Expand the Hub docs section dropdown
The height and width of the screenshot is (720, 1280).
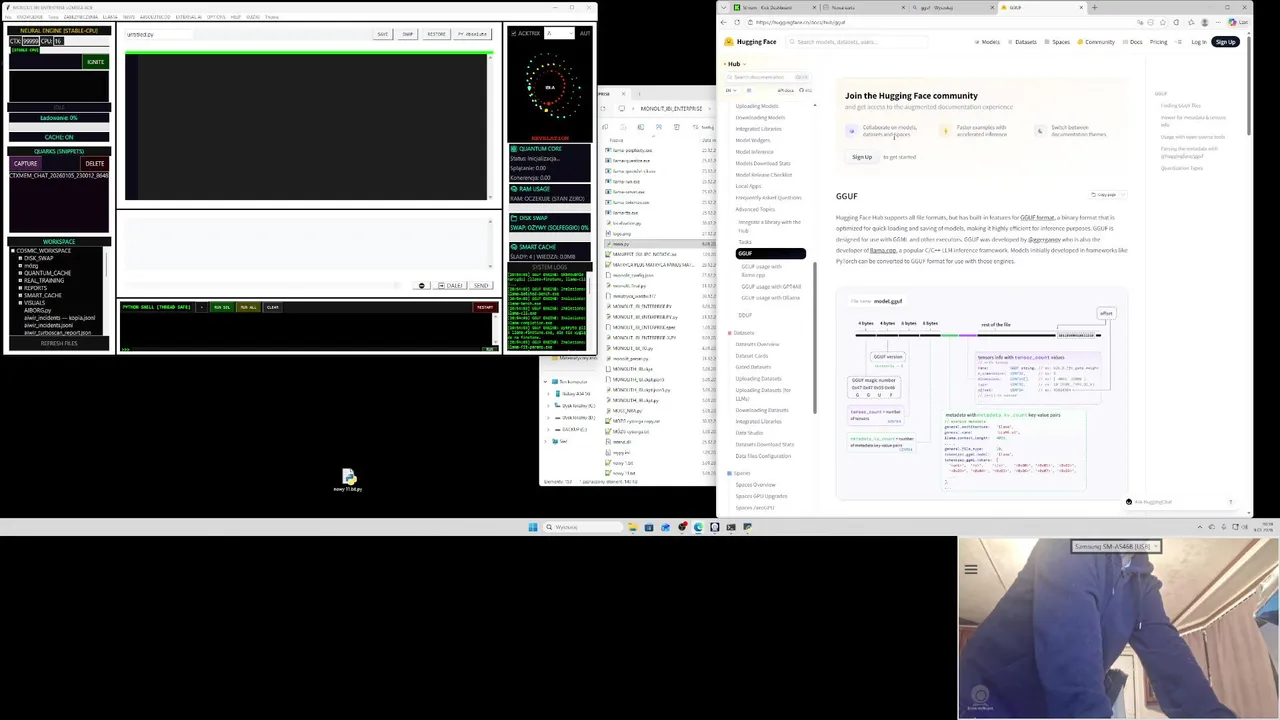coord(737,64)
